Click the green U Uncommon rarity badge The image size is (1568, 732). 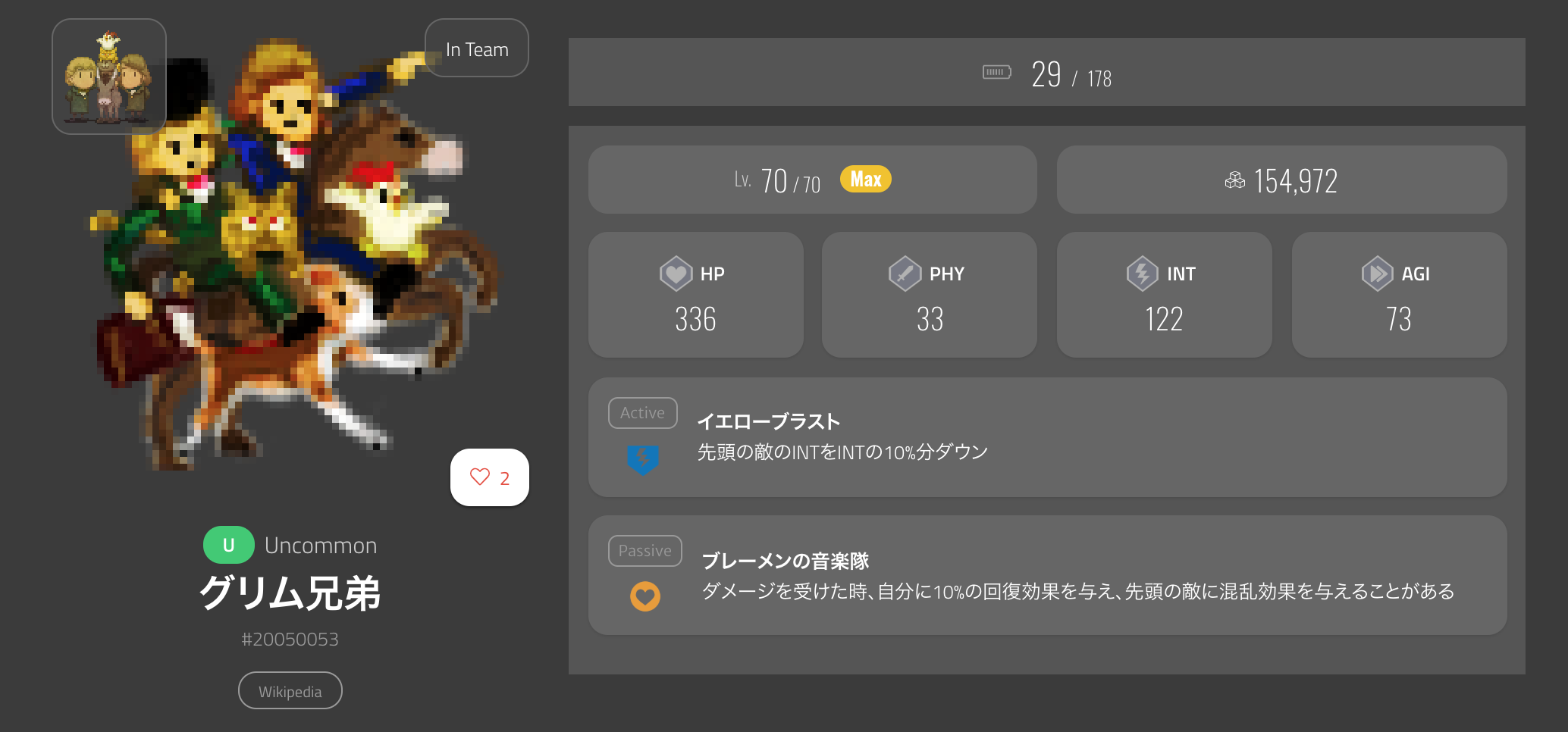pyautogui.click(x=229, y=545)
